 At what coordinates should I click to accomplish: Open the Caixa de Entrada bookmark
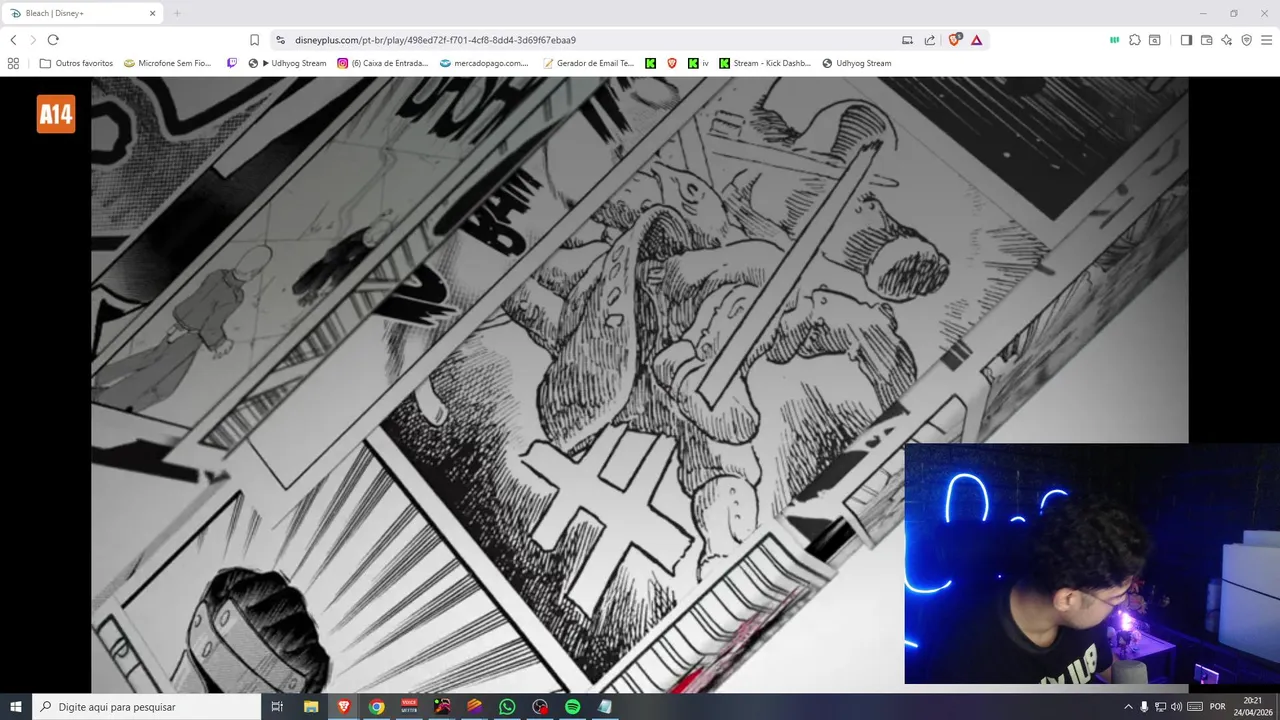pyautogui.click(x=383, y=63)
